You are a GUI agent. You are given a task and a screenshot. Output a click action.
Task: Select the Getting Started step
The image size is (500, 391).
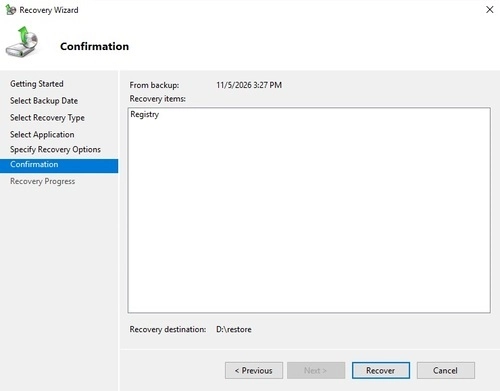37,84
